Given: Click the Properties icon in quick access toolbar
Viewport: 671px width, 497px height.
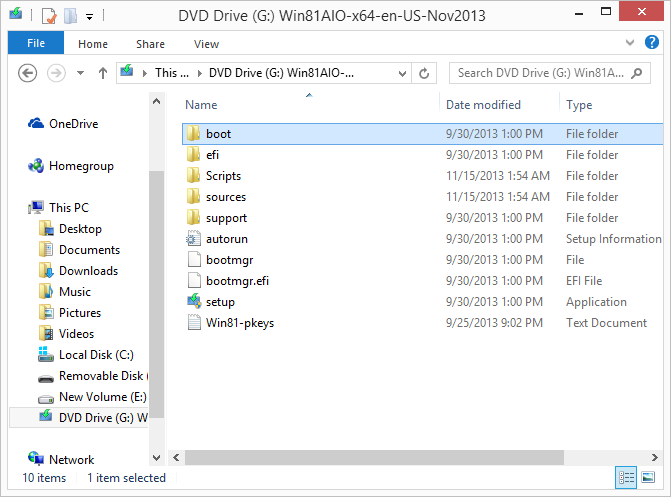Looking at the screenshot, I should point(49,16).
